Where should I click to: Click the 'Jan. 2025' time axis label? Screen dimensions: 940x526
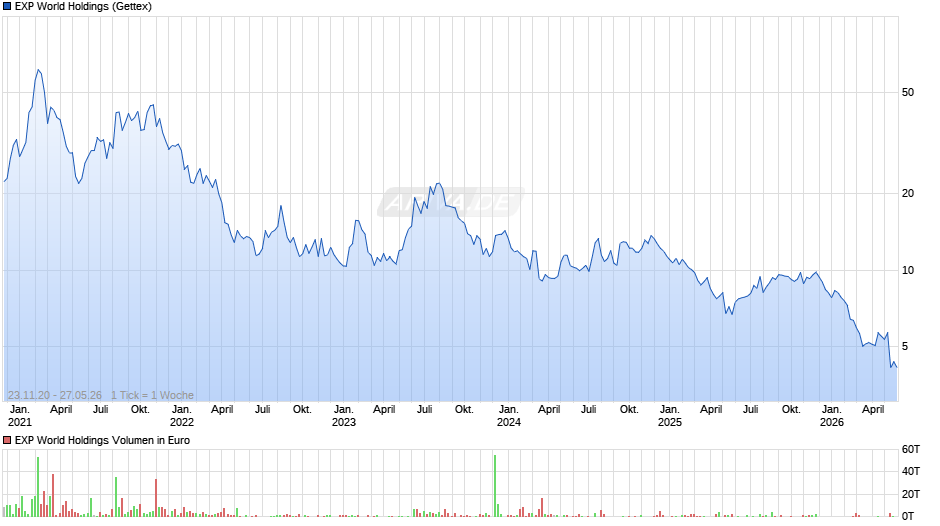coord(670,416)
